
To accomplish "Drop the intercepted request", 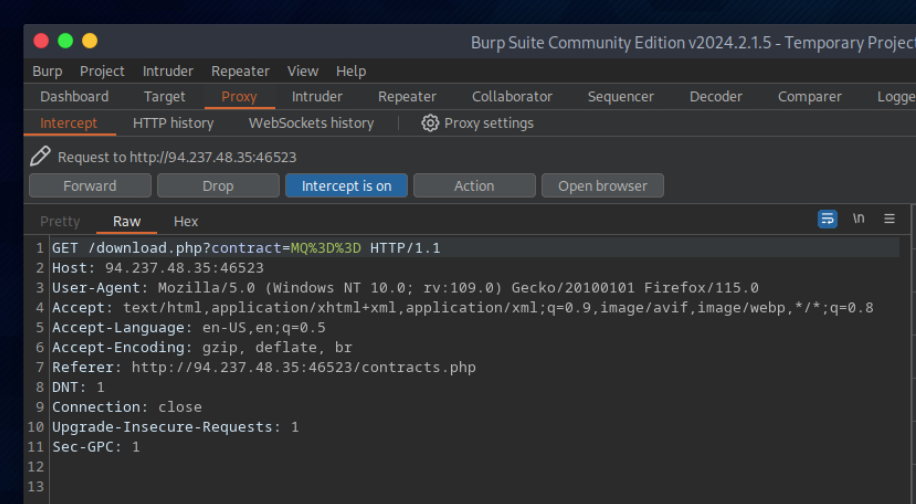I will pyautogui.click(x=218, y=186).
